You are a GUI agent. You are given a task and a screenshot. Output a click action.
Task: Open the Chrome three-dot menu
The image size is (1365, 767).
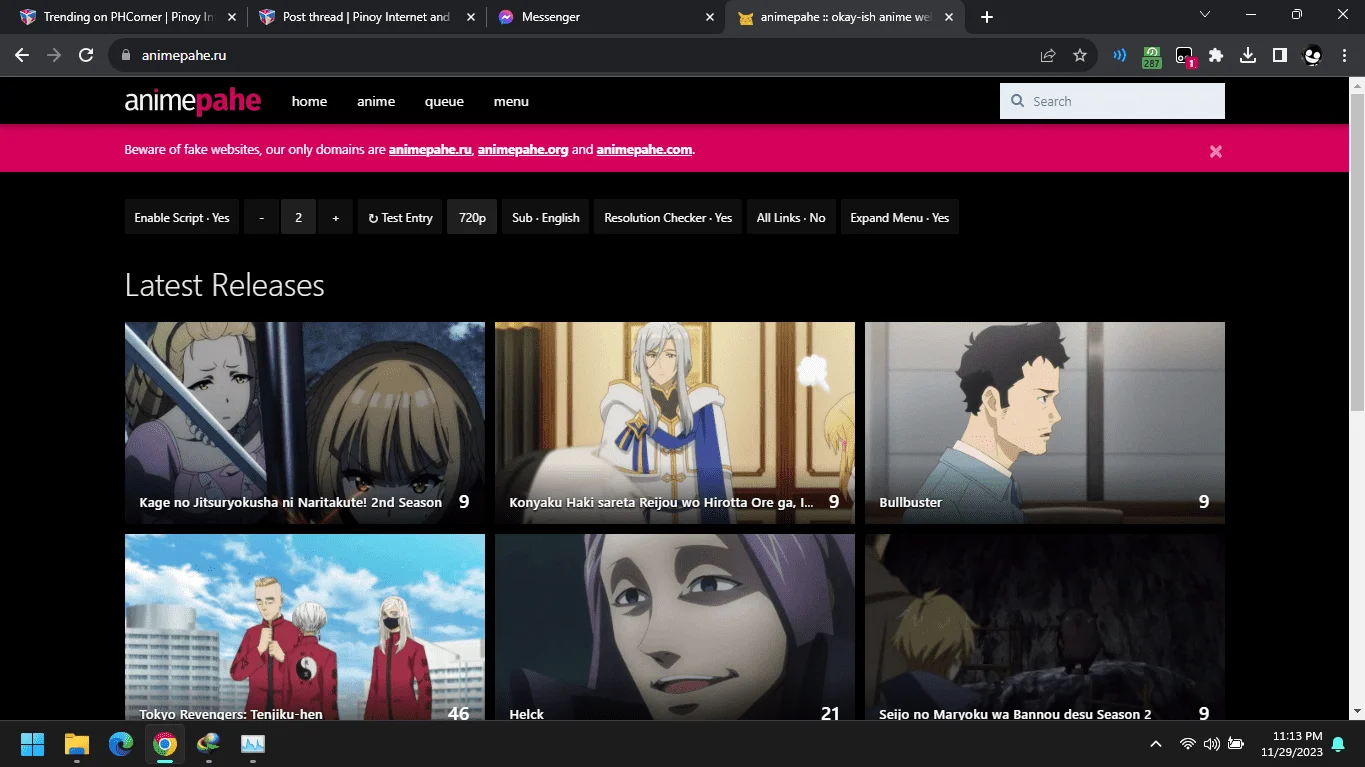point(1344,56)
